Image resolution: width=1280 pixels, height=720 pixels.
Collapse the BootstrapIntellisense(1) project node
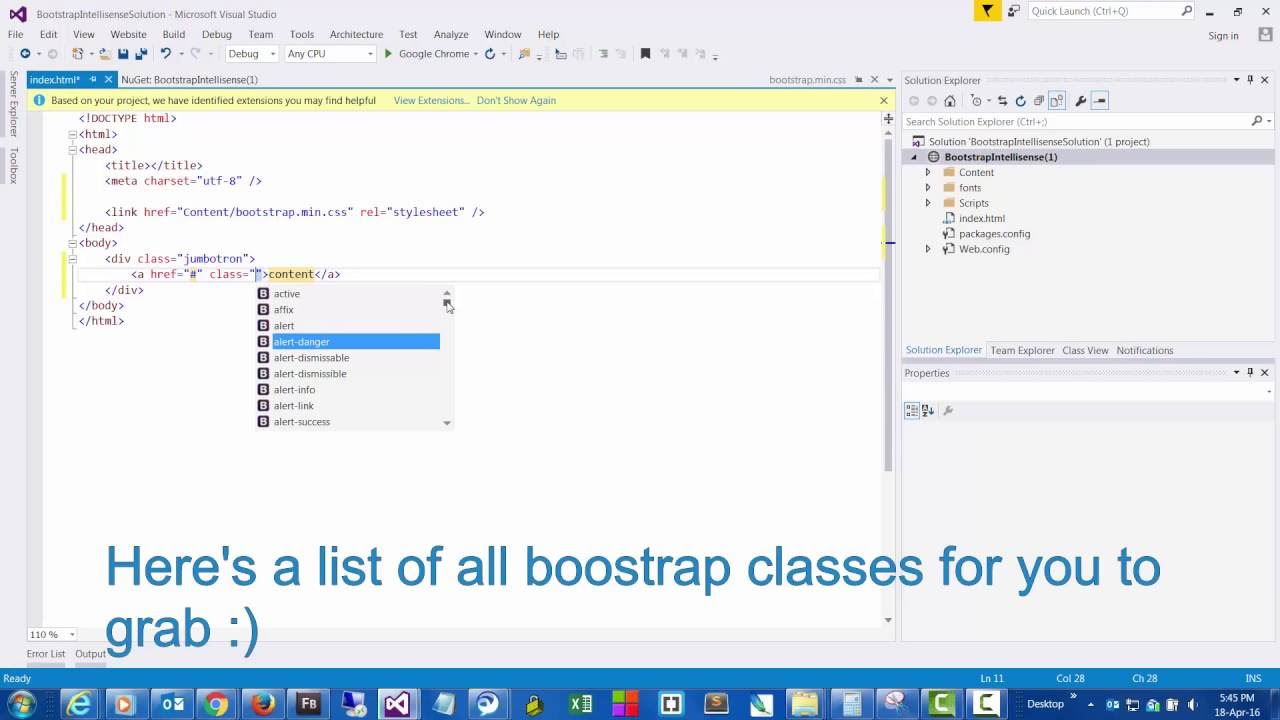[x=914, y=157]
